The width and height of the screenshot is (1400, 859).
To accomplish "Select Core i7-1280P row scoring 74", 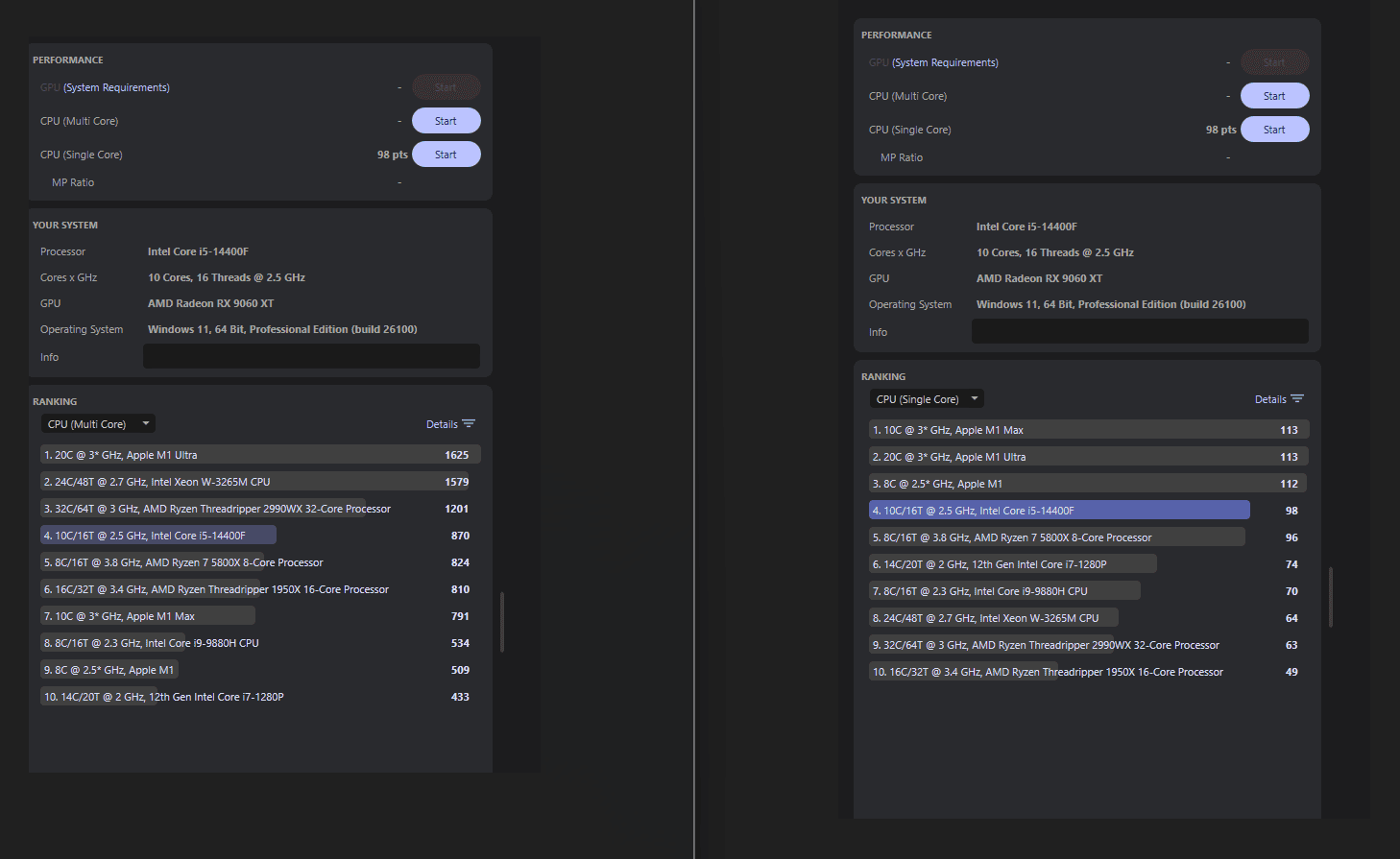I will point(1089,564).
